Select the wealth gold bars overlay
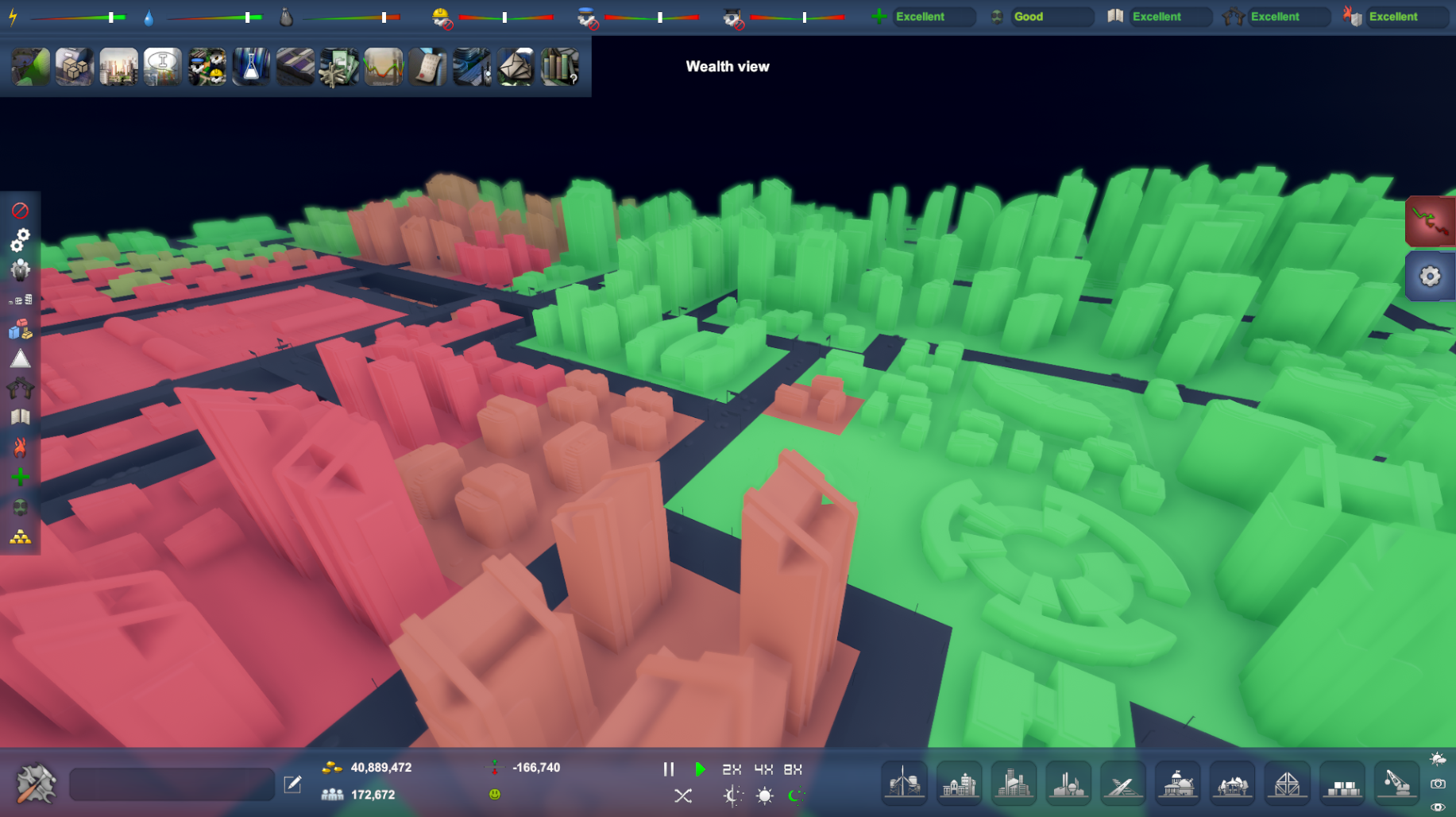The width and height of the screenshot is (1456, 817). [20, 537]
